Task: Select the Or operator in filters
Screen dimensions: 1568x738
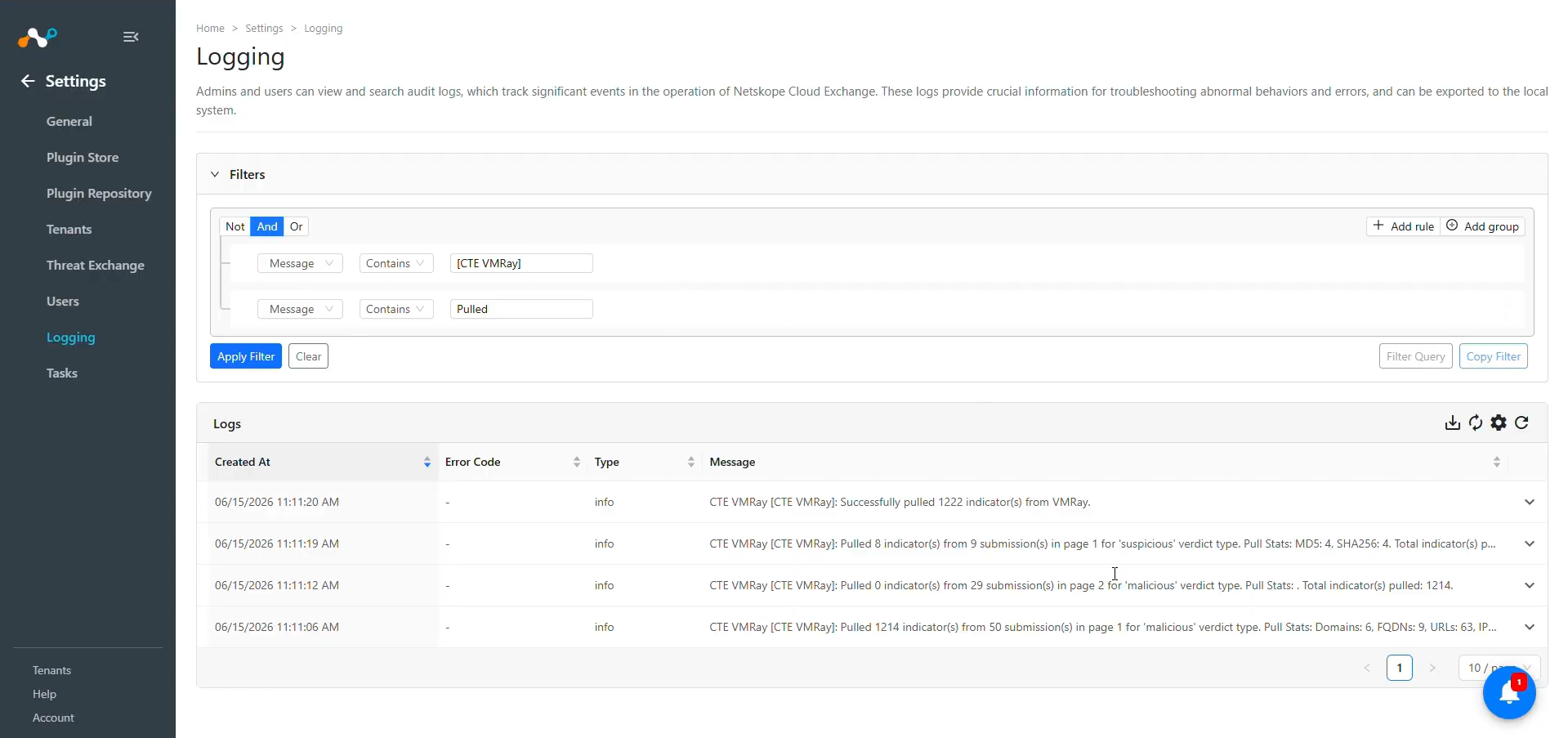Action: point(297,226)
